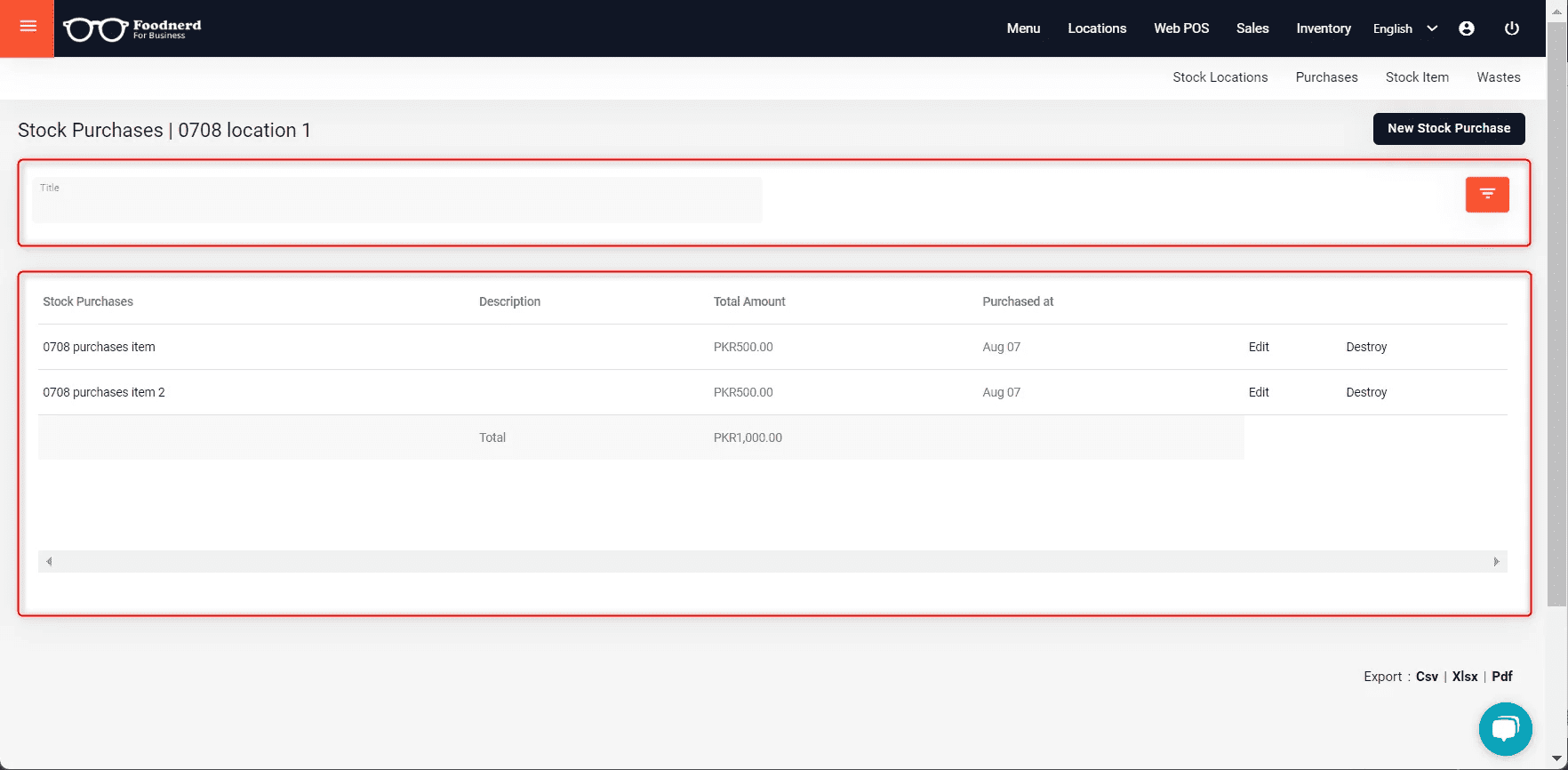Image resolution: width=1568 pixels, height=770 pixels.
Task: Open Web POS from navigation
Action: [1181, 28]
